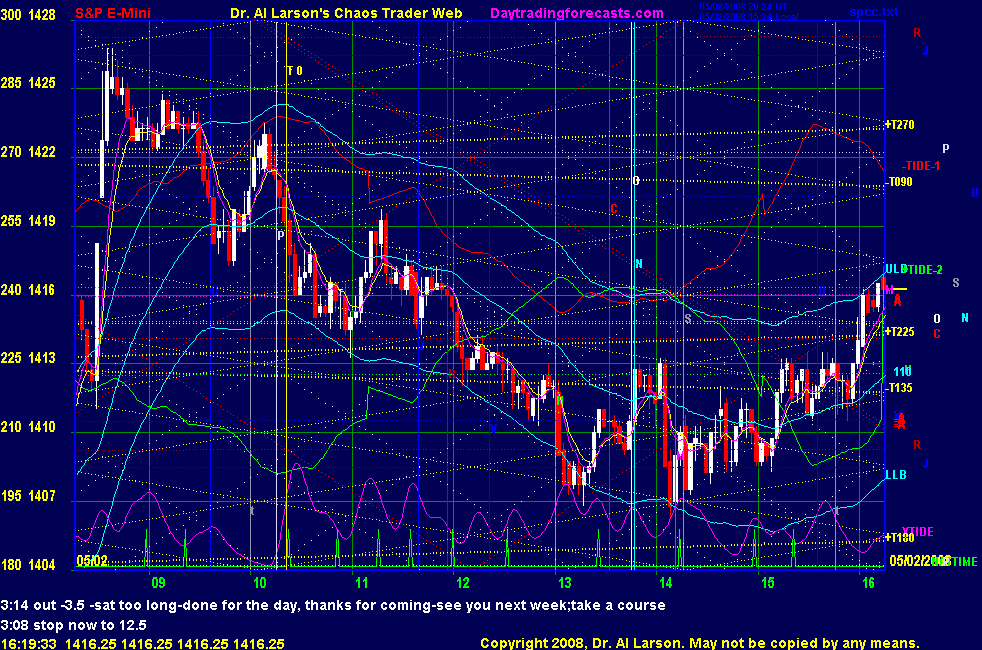This screenshot has width=982, height=650.
Task: Click the '+T270' line label
Action: click(x=900, y=125)
